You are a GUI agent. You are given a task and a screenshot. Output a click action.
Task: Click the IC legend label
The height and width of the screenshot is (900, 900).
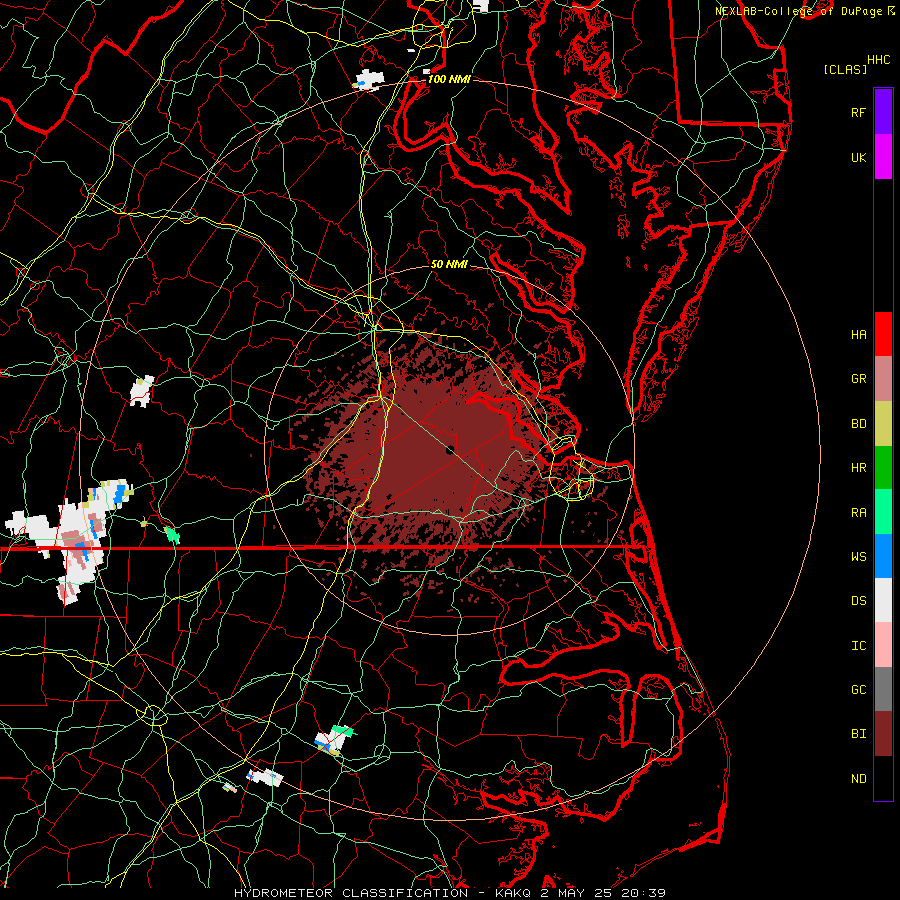(x=858, y=646)
